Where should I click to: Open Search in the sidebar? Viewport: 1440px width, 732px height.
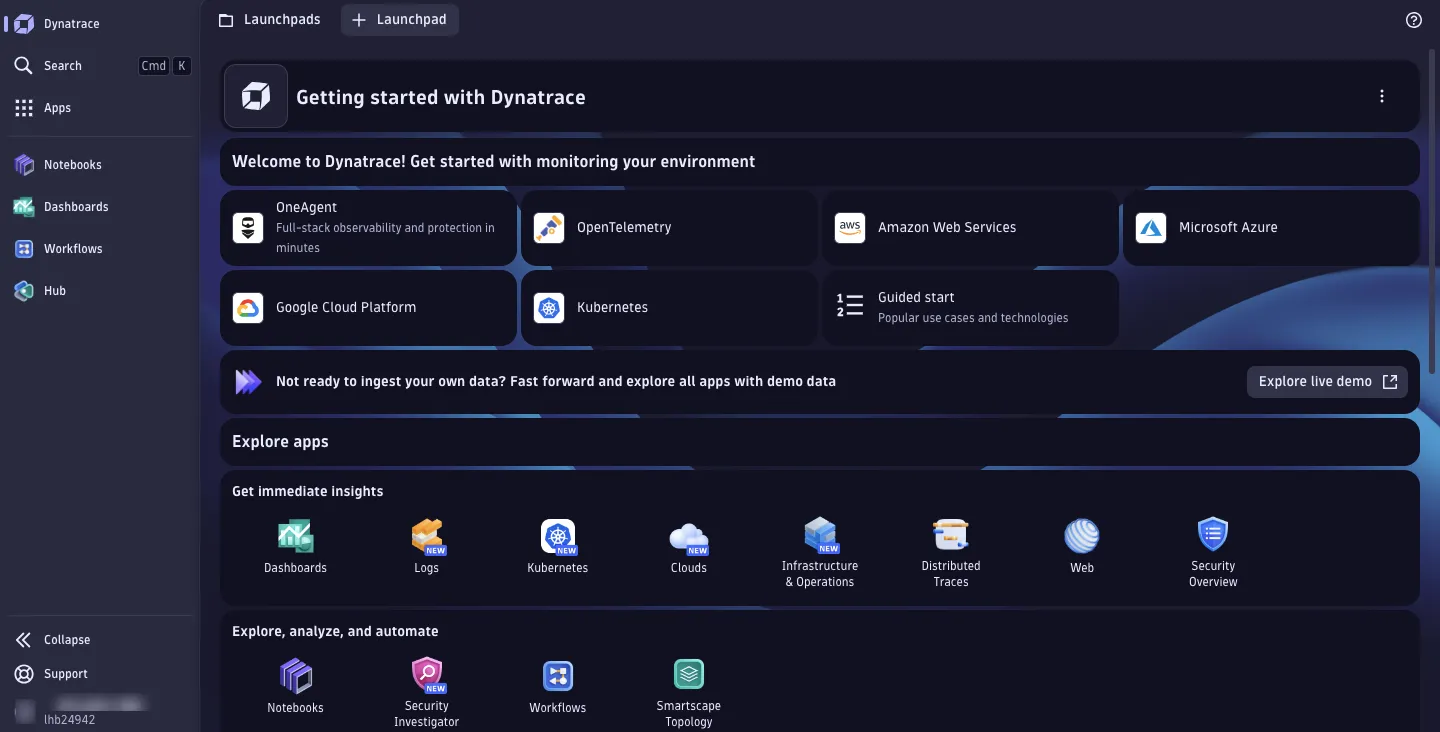(x=100, y=66)
